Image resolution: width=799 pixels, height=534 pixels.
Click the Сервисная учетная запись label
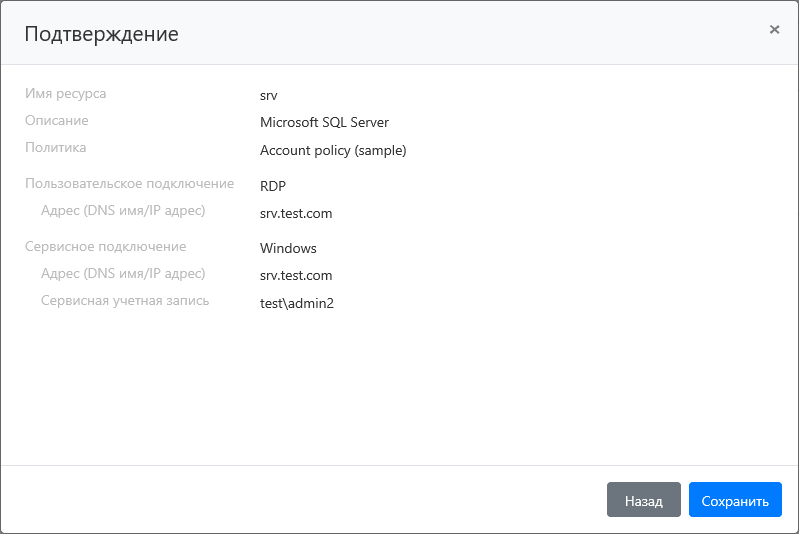pos(125,301)
